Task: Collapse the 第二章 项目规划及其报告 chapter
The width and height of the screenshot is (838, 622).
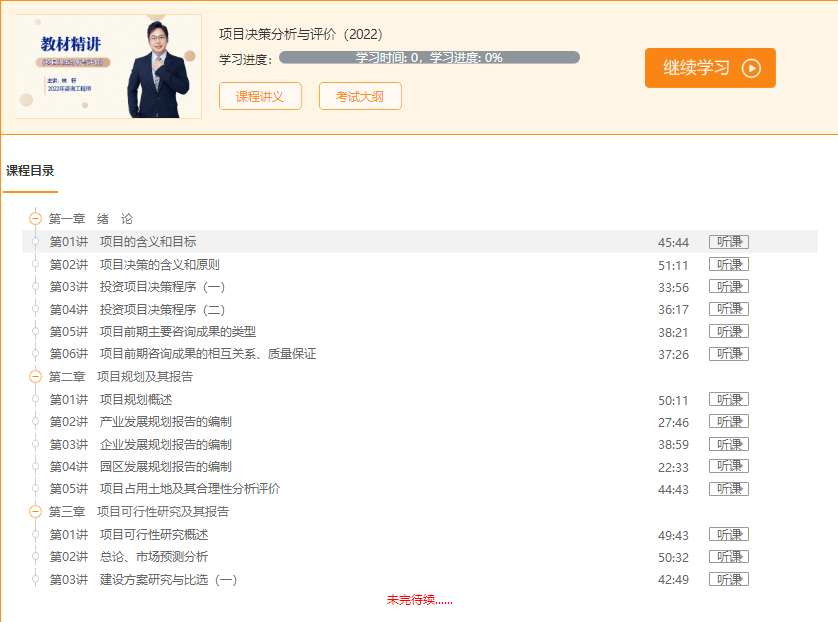Action: (35, 377)
